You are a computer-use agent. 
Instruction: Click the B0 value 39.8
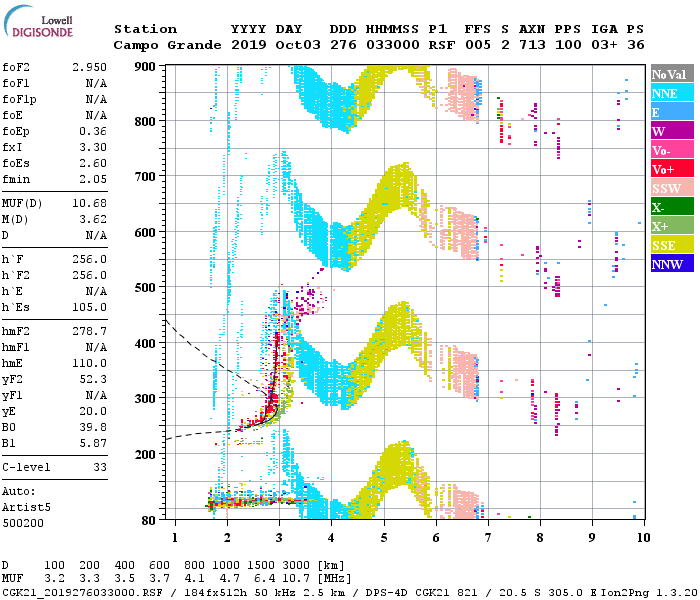click(93, 427)
